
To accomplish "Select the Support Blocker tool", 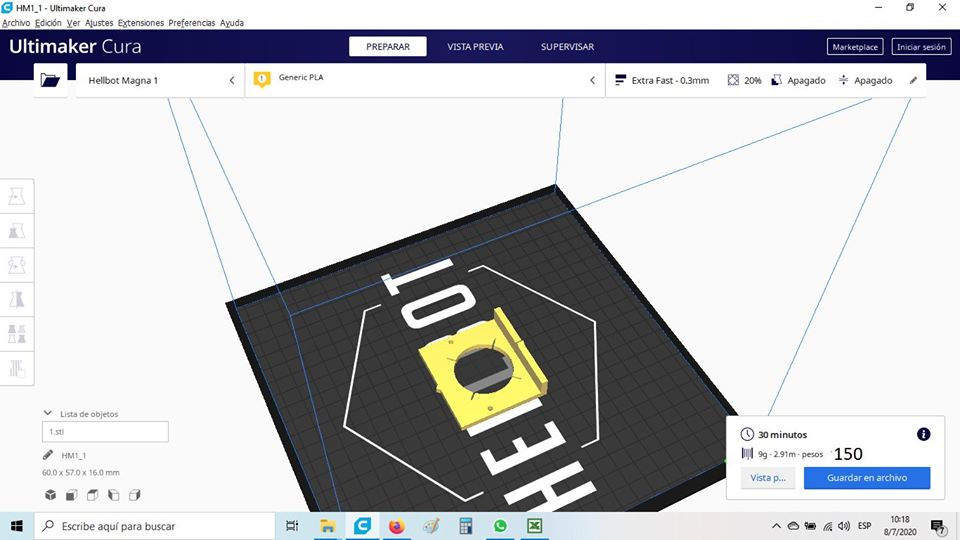I will [17, 368].
